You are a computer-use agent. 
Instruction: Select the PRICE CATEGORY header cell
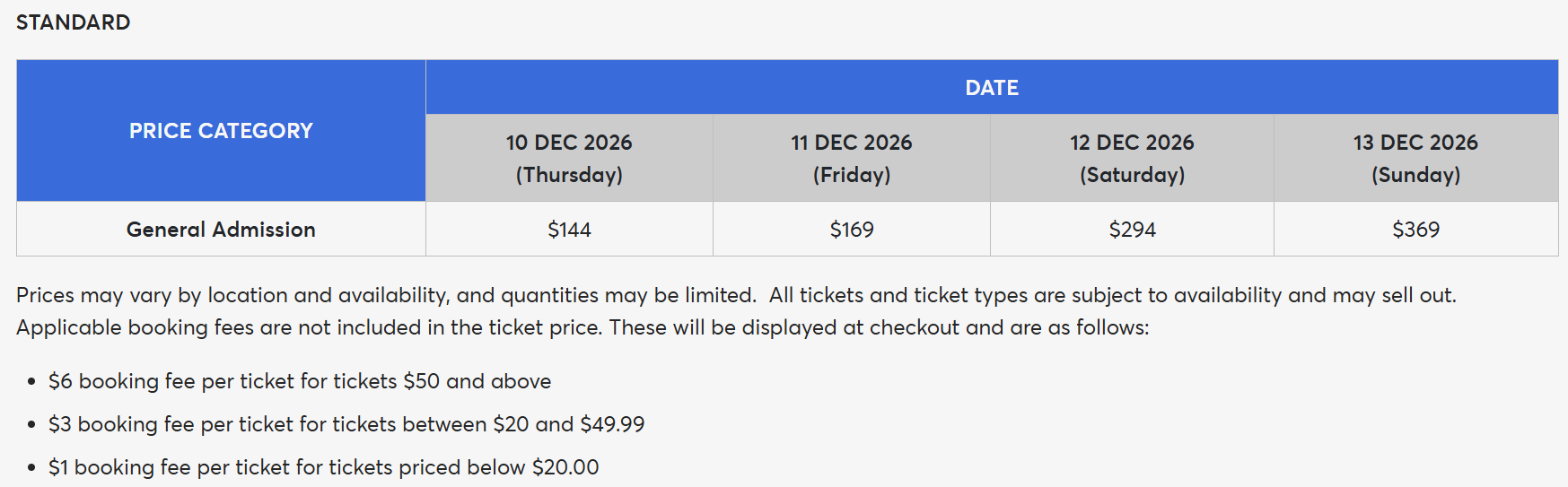221,131
